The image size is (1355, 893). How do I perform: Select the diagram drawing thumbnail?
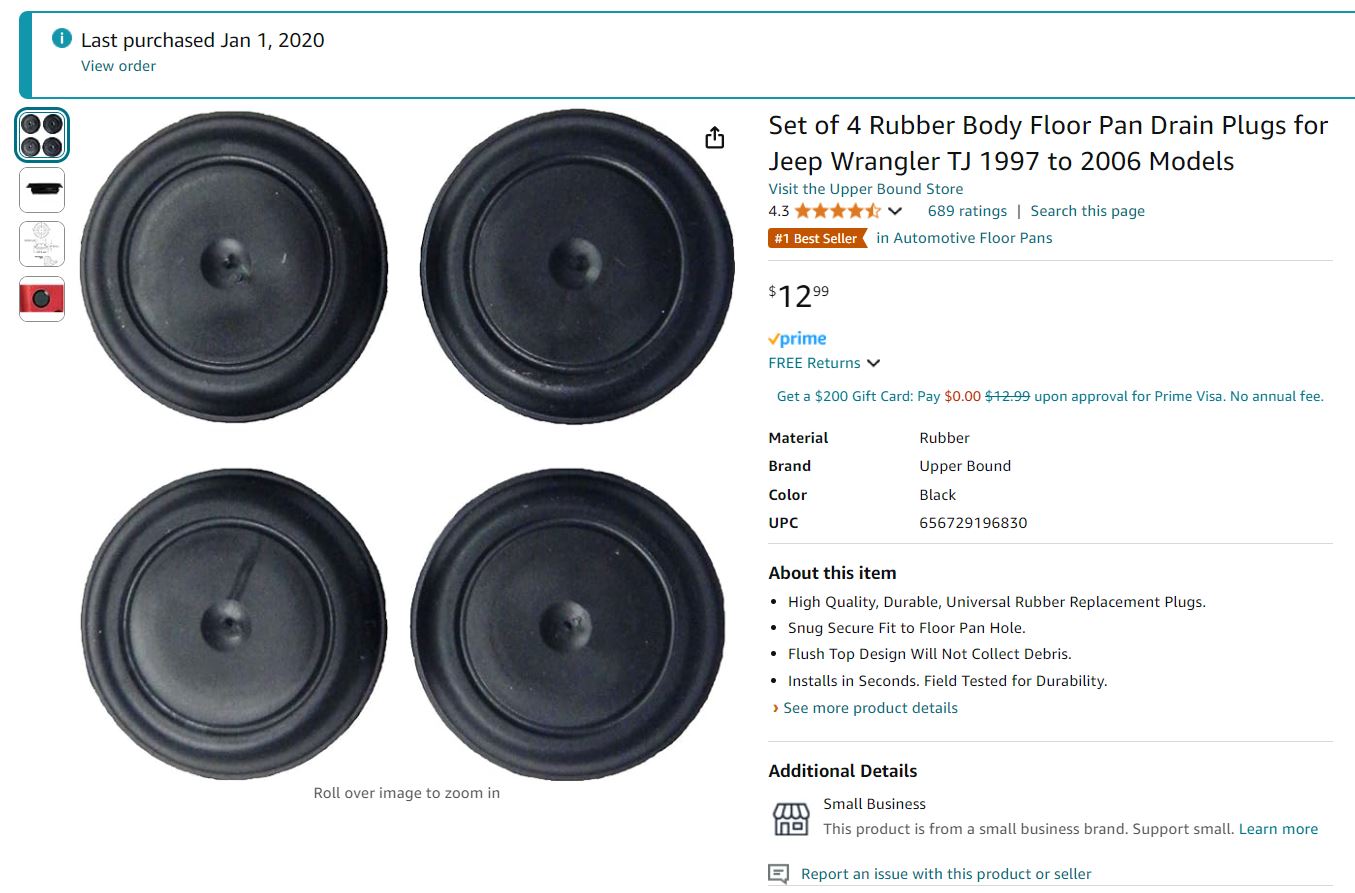[42, 244]
